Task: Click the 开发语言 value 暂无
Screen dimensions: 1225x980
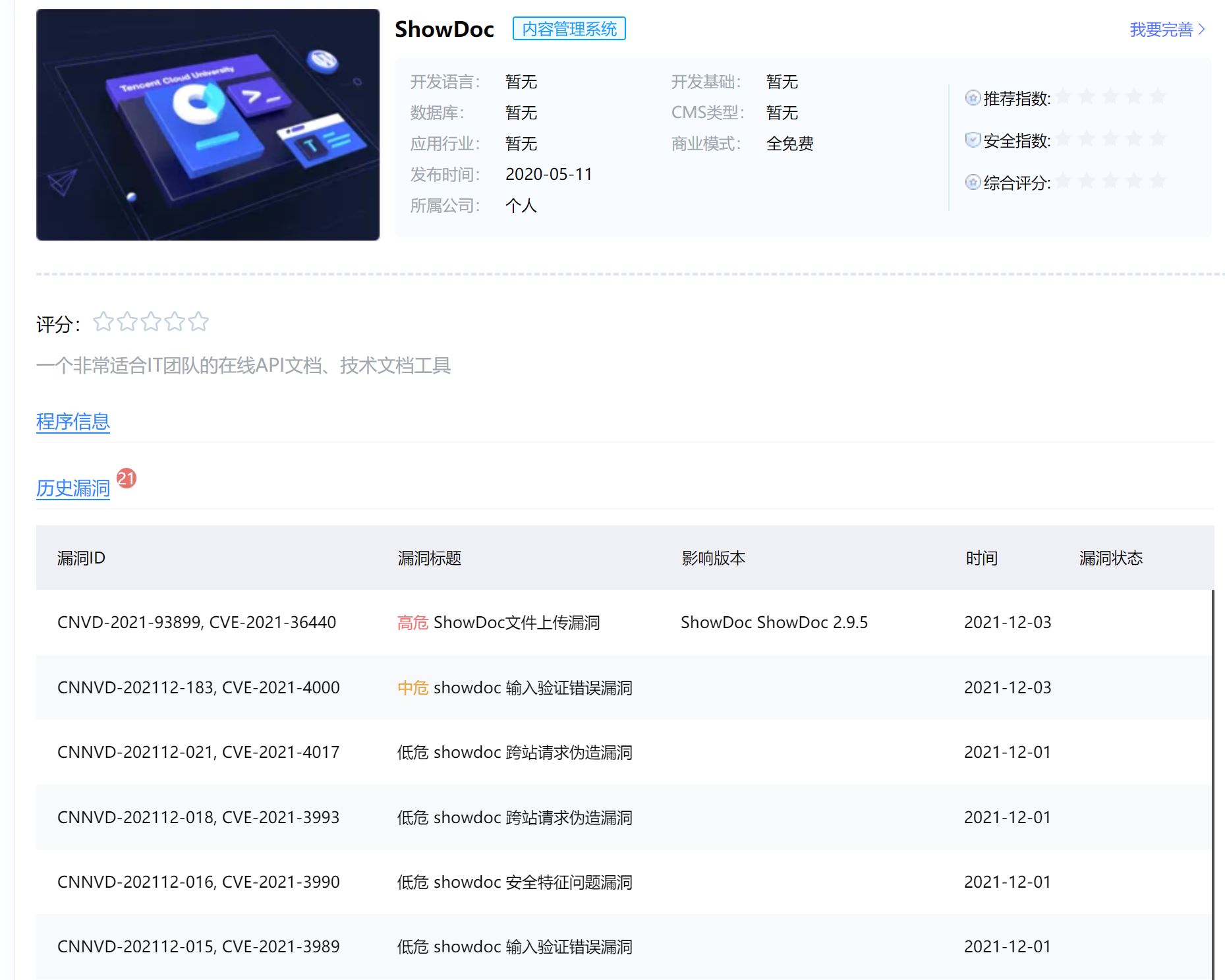Action: (521, 82)
